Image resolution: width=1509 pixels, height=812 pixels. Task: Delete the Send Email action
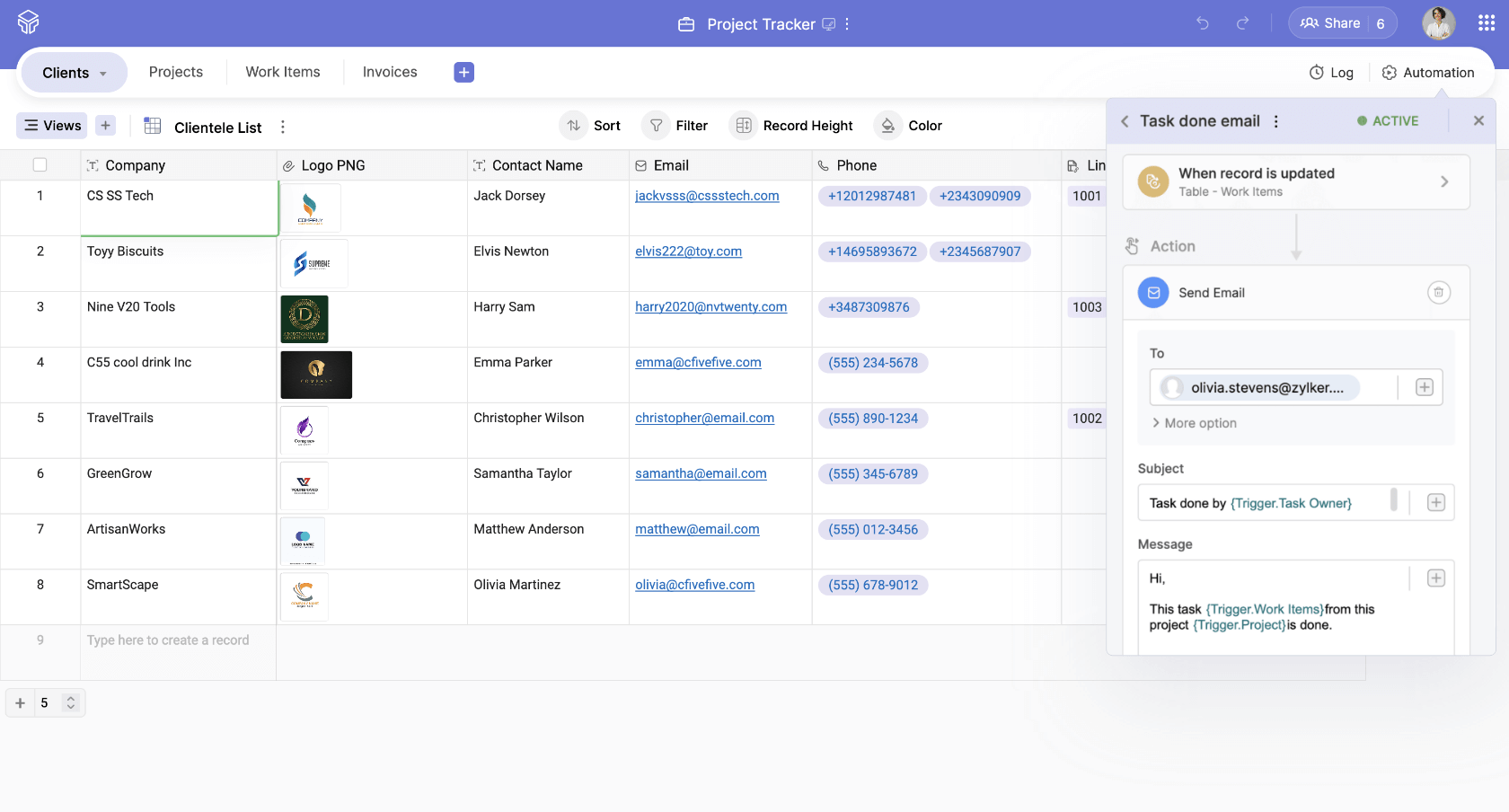(x=1438, y=293)
